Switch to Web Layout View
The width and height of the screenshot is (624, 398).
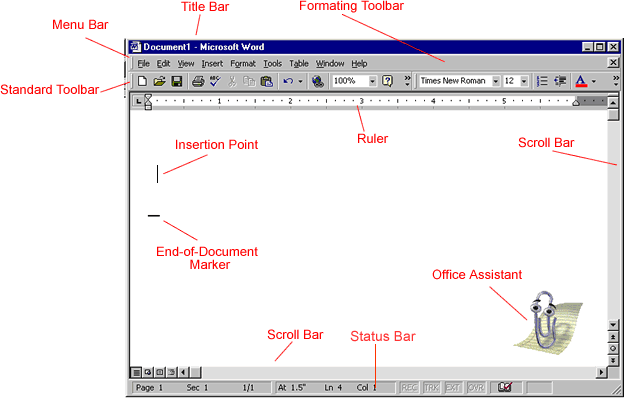pos(148,373)
